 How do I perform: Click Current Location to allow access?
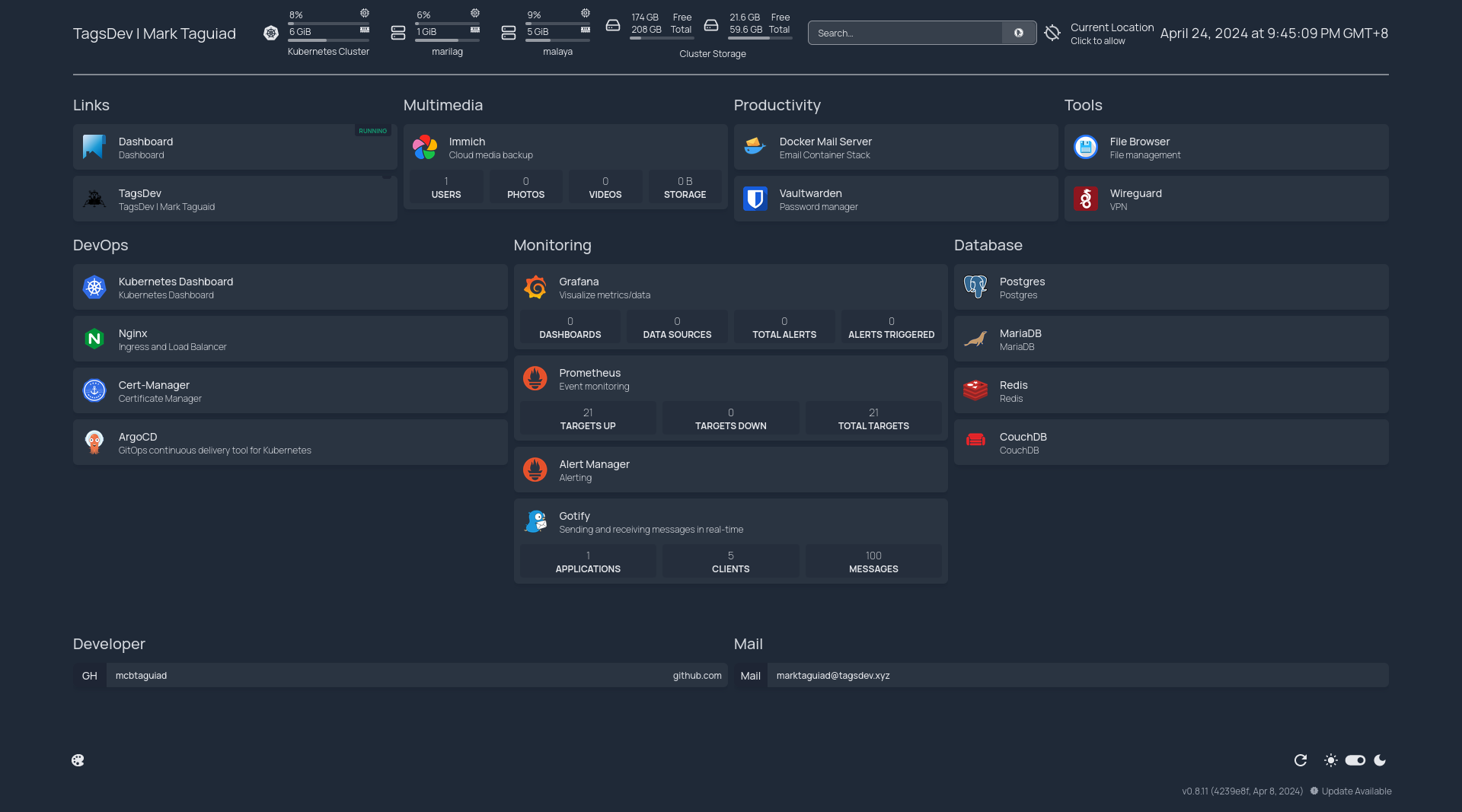(1111, 33)
